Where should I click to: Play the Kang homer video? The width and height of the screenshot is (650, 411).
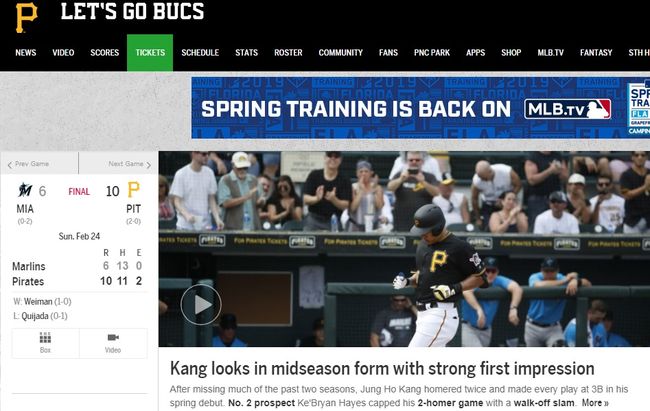point(201,304)
